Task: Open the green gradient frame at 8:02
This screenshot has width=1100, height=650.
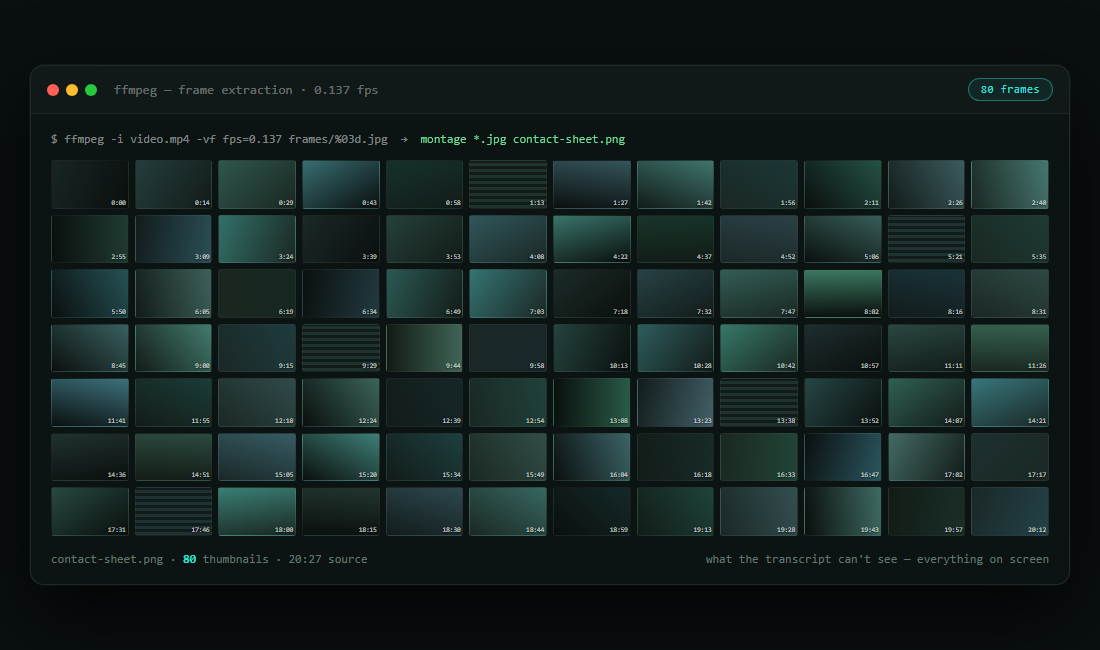Action: (843, 294)
